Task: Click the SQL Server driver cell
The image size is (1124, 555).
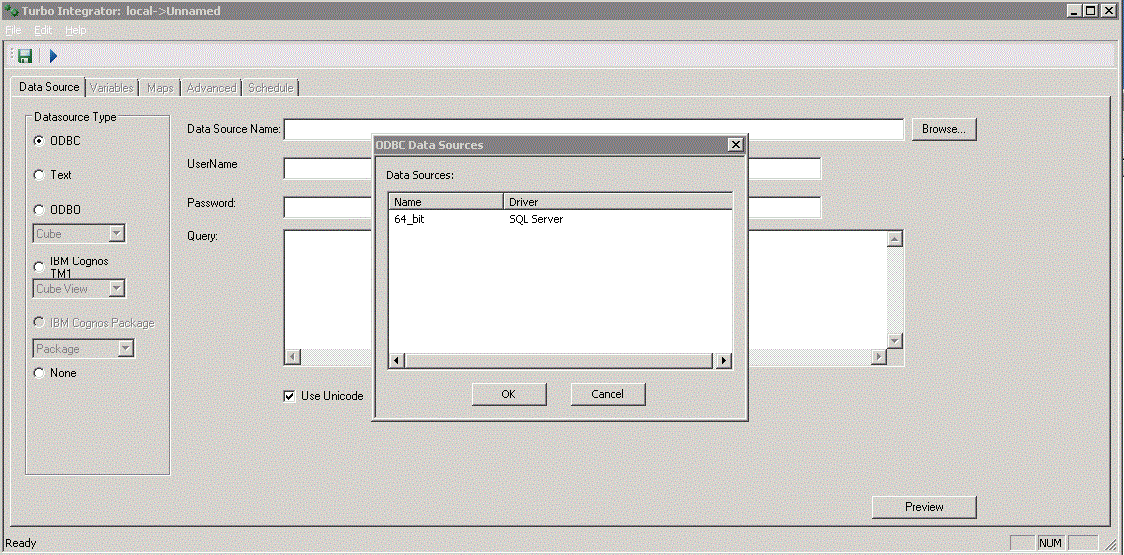Action: tap(535, 219)
